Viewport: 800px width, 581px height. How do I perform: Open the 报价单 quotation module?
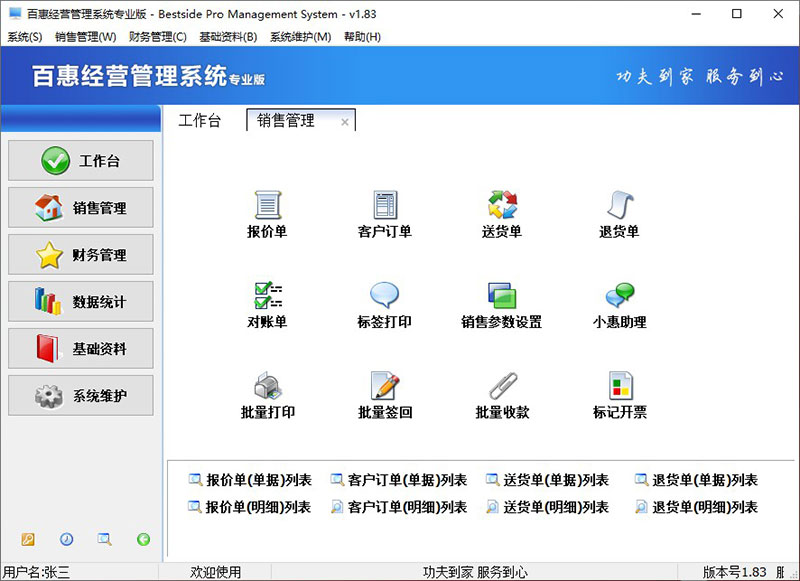[x=267, y=214]
